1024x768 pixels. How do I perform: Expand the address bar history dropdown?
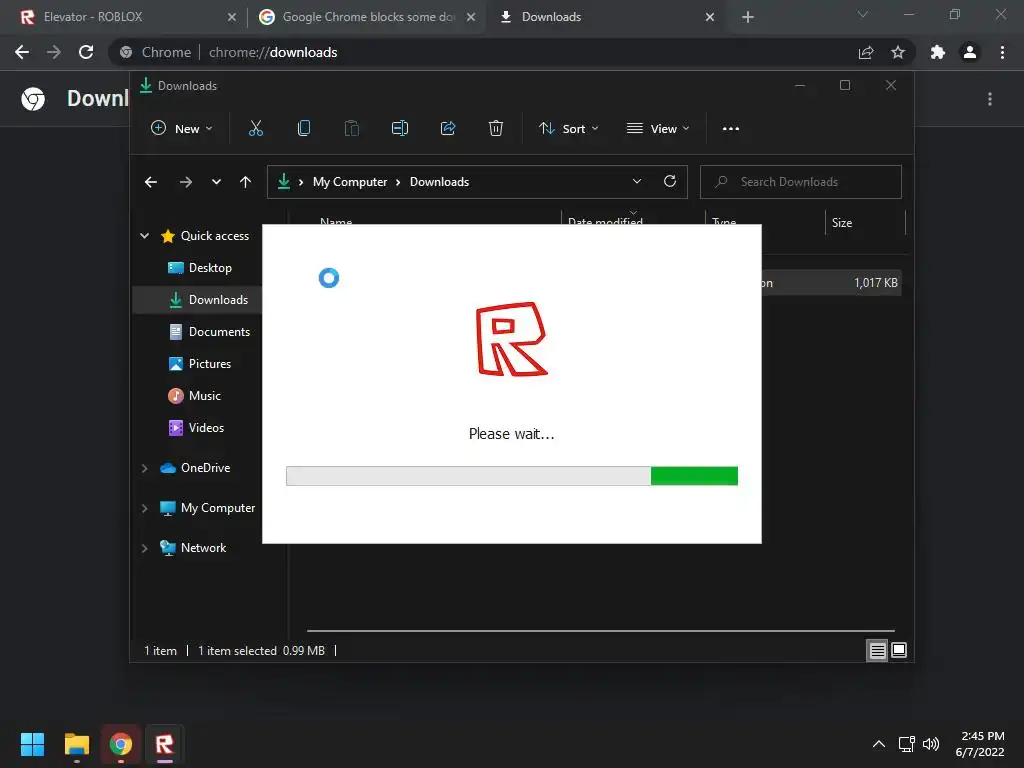tap(637, 182)
